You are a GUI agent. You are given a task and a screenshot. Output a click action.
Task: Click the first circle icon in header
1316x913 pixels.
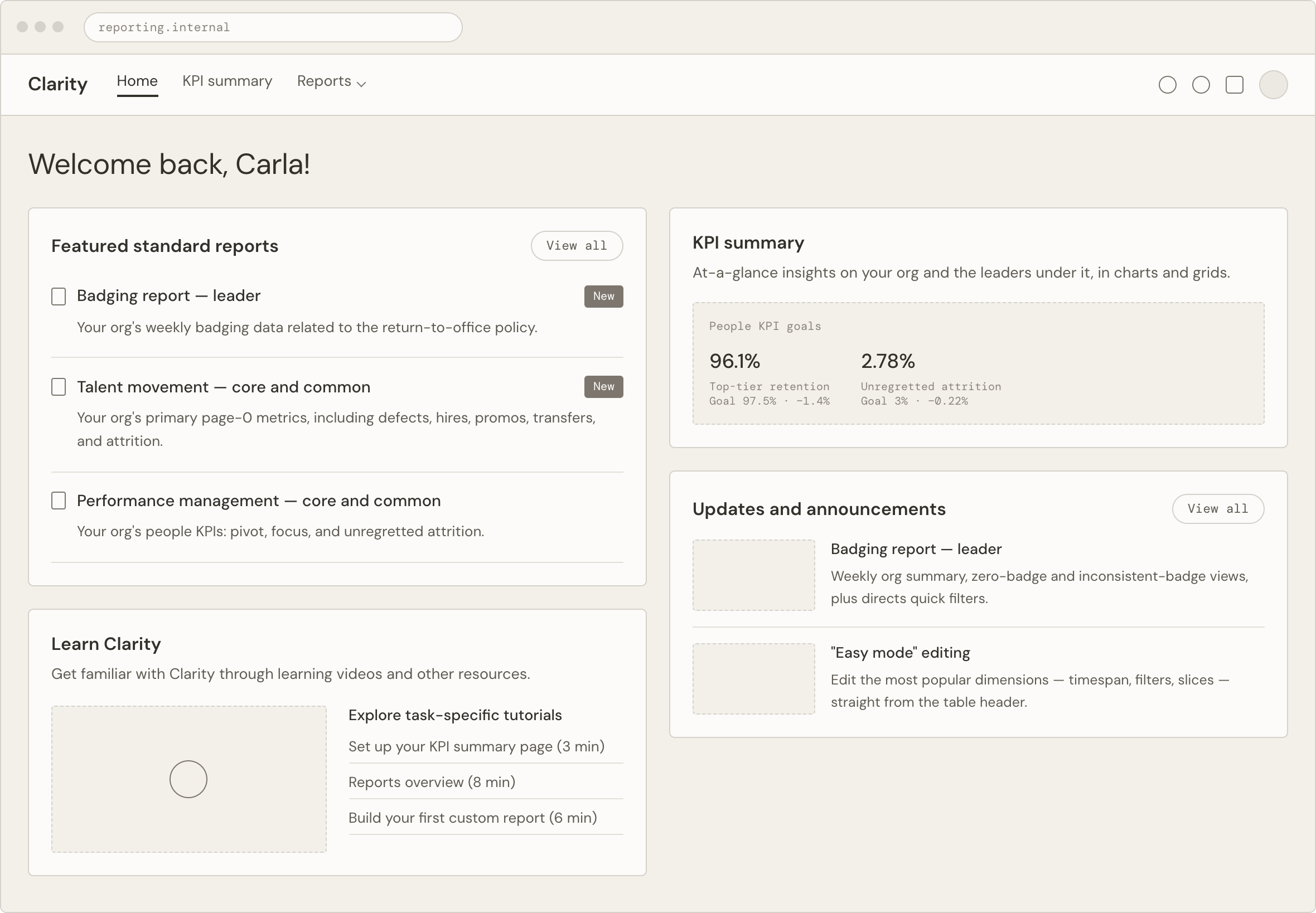tap(1167, 85)
